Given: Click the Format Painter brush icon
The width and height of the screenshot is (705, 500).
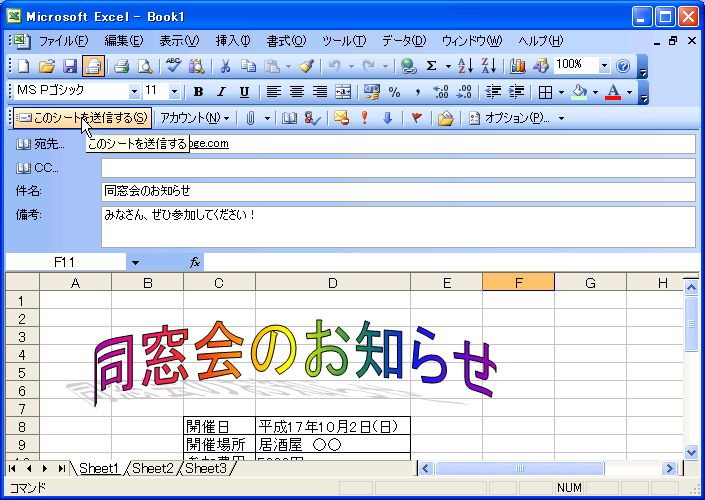Looking at the screenshot, I should pyautogui.click(x=307, y=66).
